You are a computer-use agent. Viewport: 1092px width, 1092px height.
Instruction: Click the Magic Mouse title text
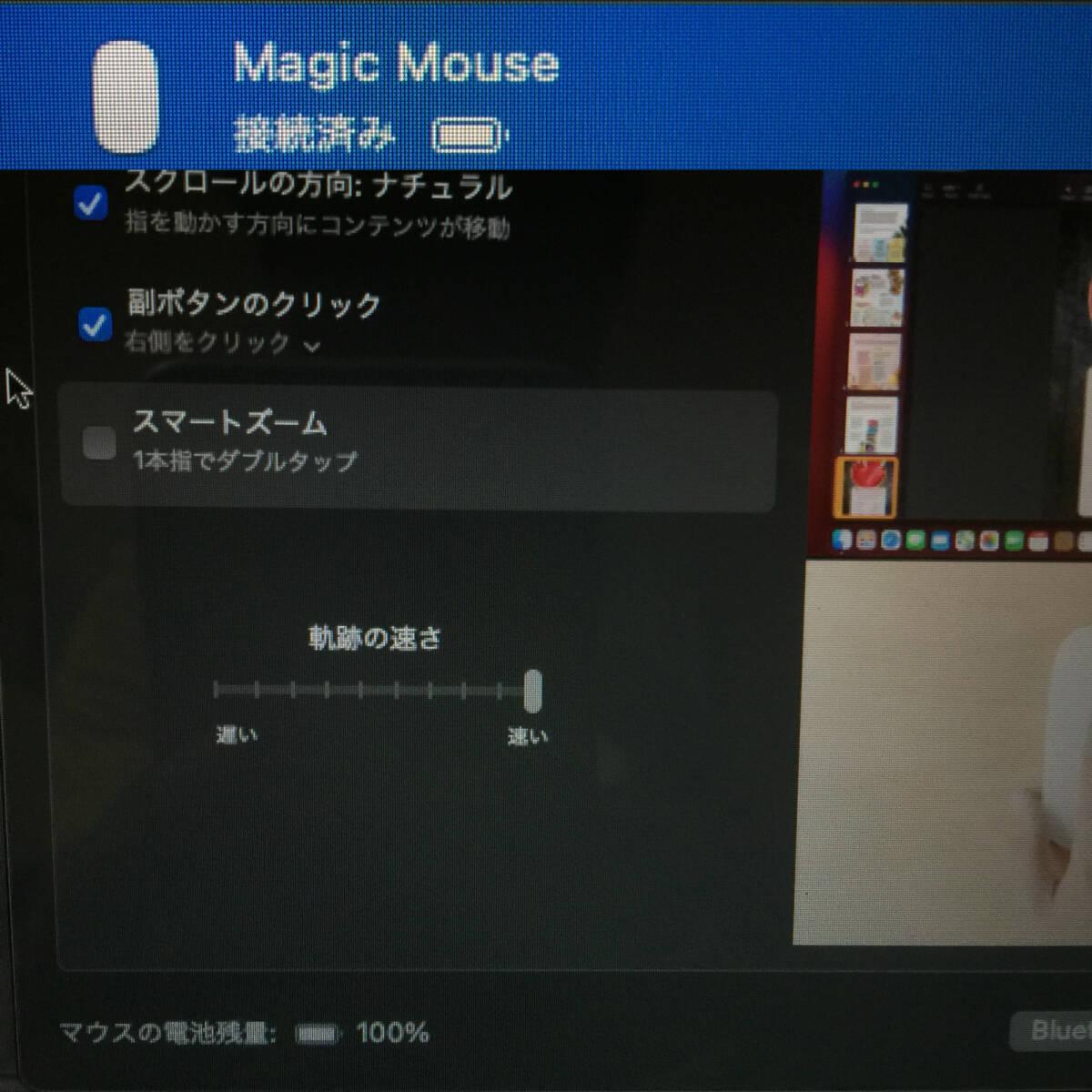[396, 65]
